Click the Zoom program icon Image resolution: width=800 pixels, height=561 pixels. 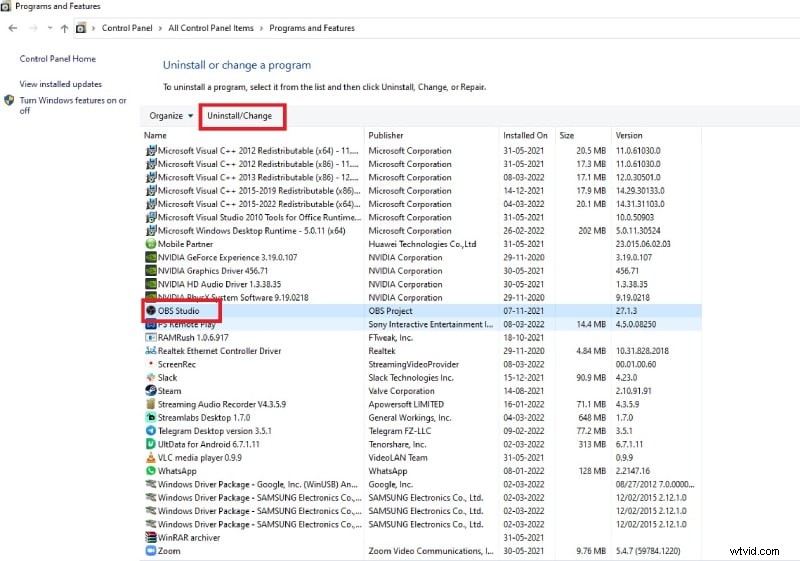pyautogui.click(x=150, y=550)
